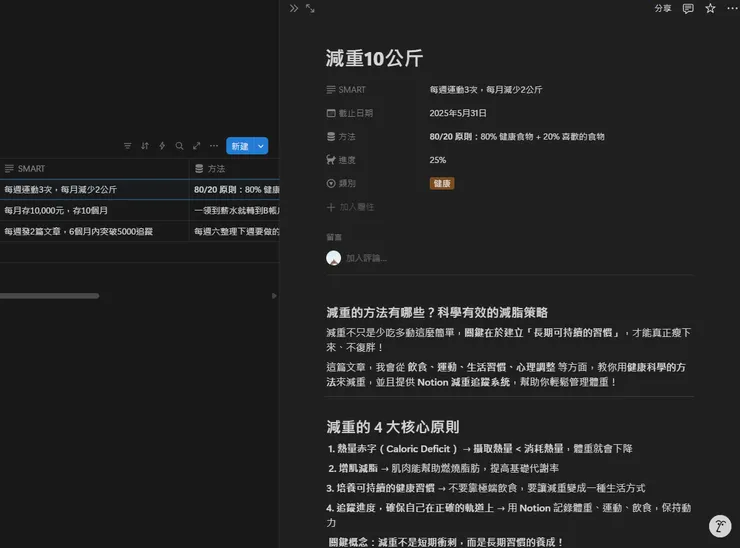The height and width of the screenshot is (548, 740).
Task: Expand the 新建 button dropdown arrow
Action: (261, 146)
